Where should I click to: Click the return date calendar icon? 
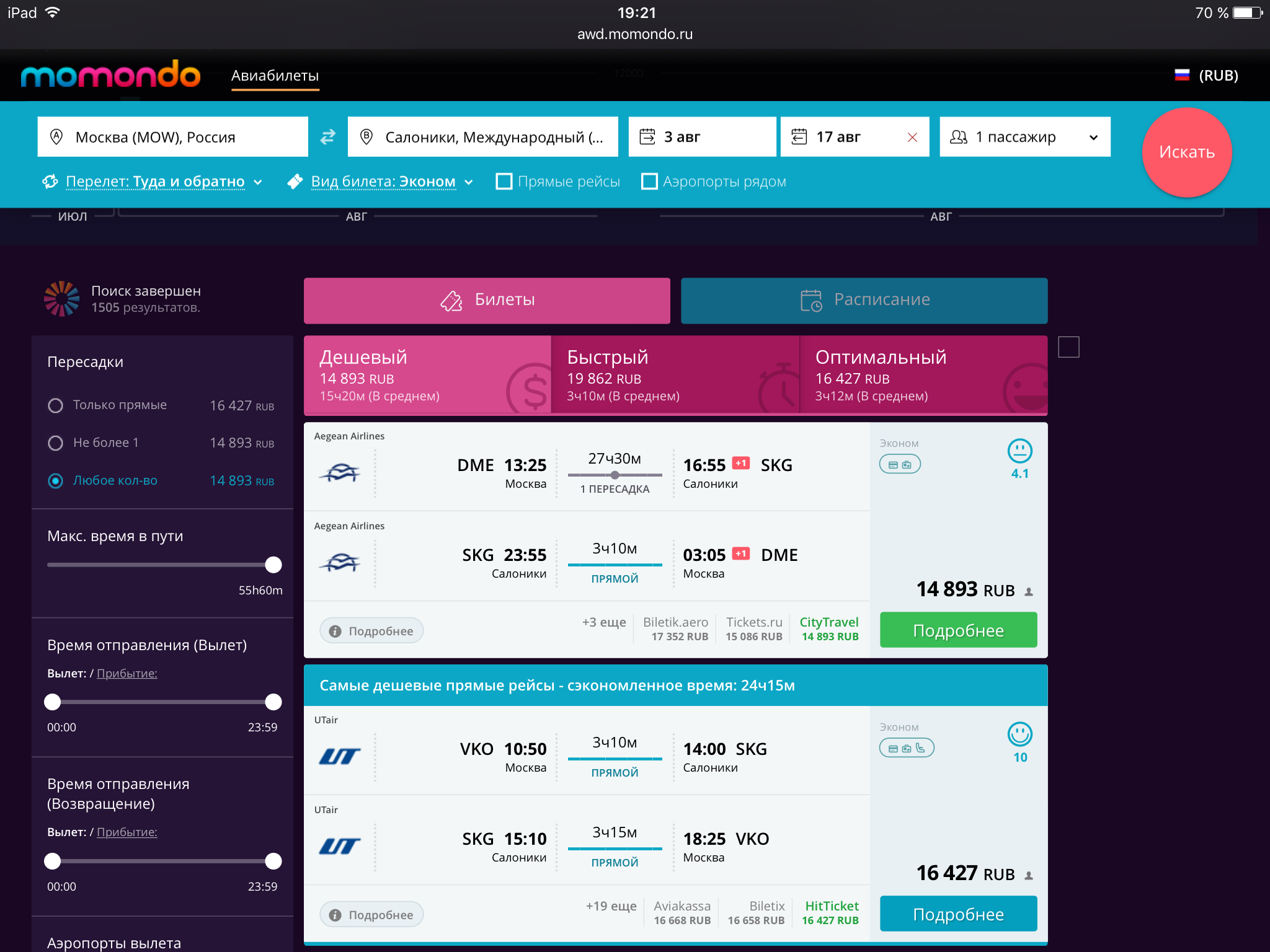pyautogui.click(x=799, y=136)
